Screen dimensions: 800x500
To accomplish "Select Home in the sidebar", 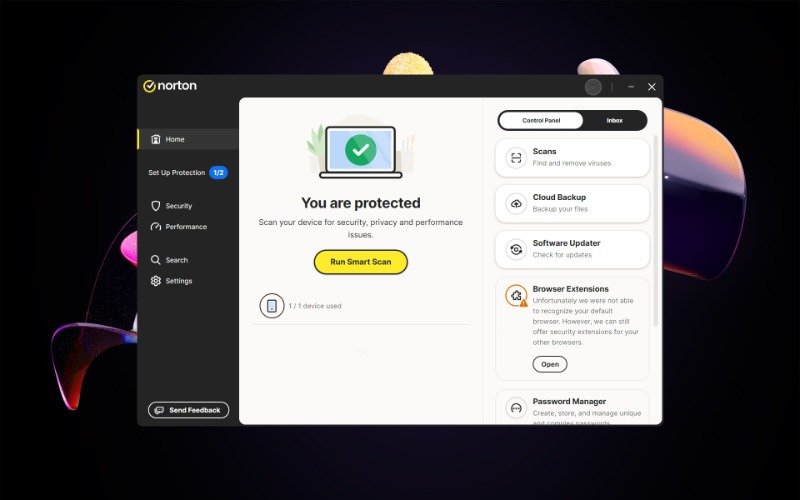I will coord(188,139).
